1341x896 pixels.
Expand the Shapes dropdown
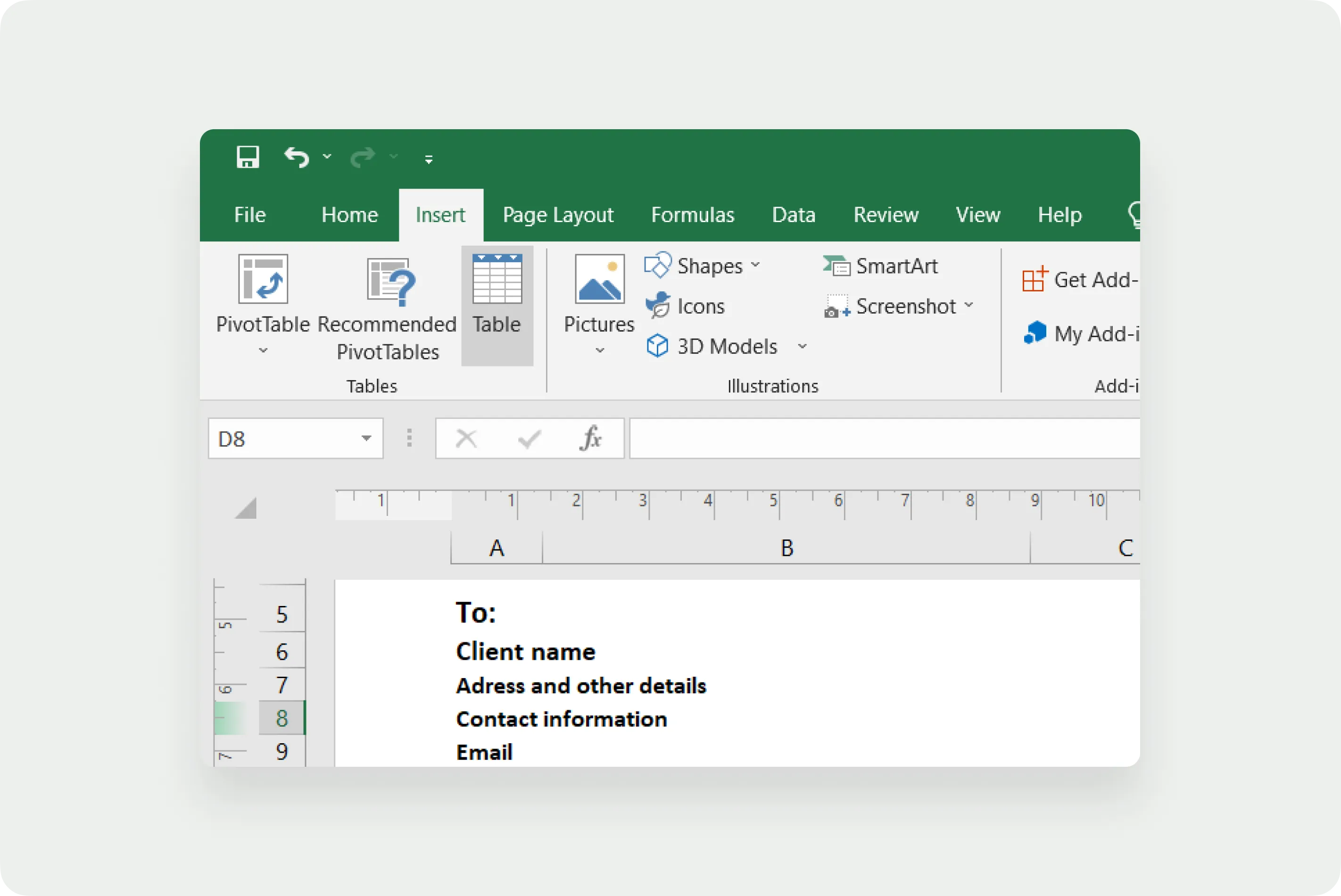click(755, 265)
